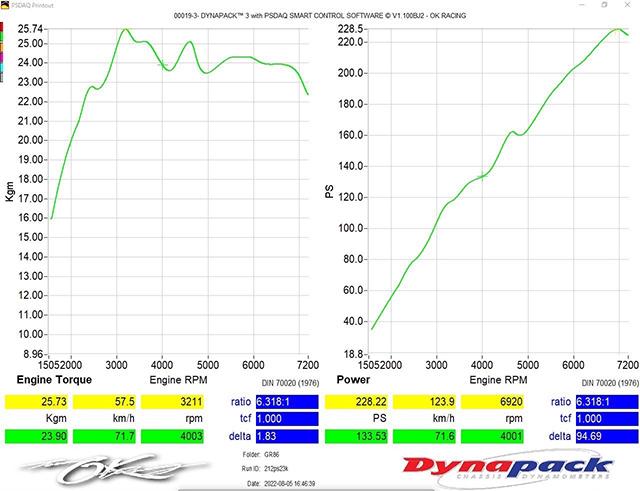Click the Engine RPM label under power graph
The width and height of the screenshot is (640, 491).
tap(498, 380)
